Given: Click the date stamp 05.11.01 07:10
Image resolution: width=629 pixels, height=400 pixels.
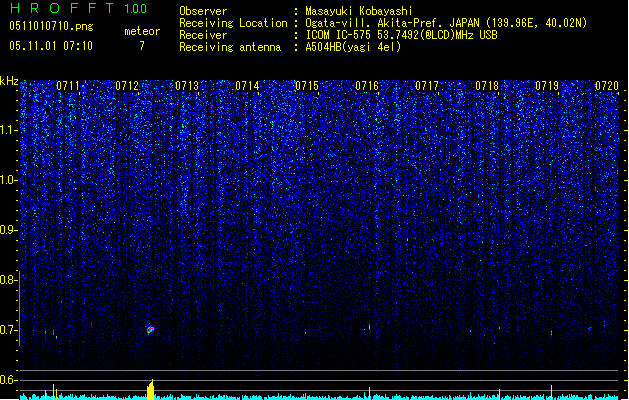Looking at the screenshot, I should (x=51, y=46).
